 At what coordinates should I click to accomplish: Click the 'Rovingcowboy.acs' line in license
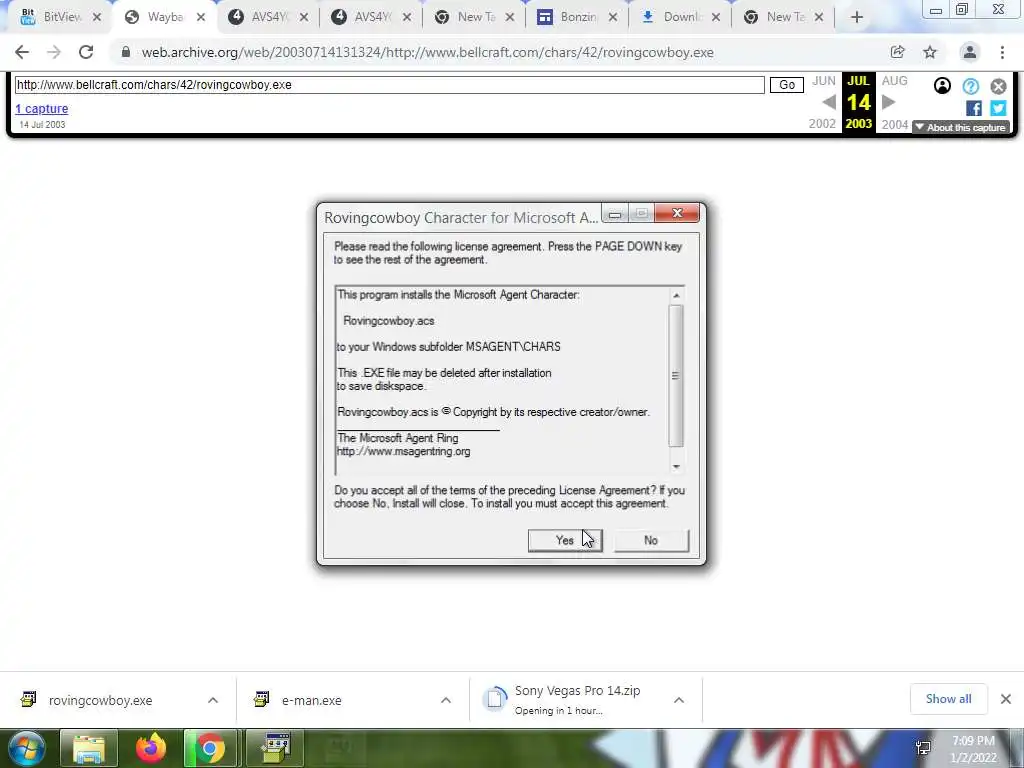pyautogui.click(x=389, y=321)
